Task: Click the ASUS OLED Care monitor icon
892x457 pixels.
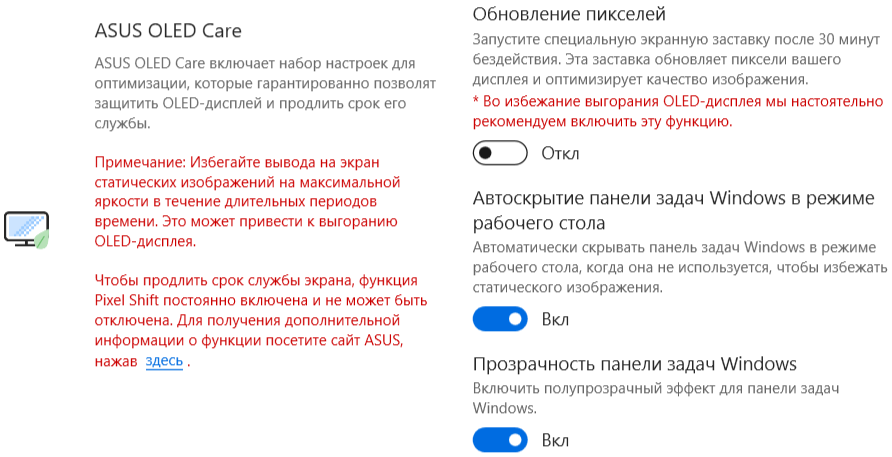Action: click(24, 228)
